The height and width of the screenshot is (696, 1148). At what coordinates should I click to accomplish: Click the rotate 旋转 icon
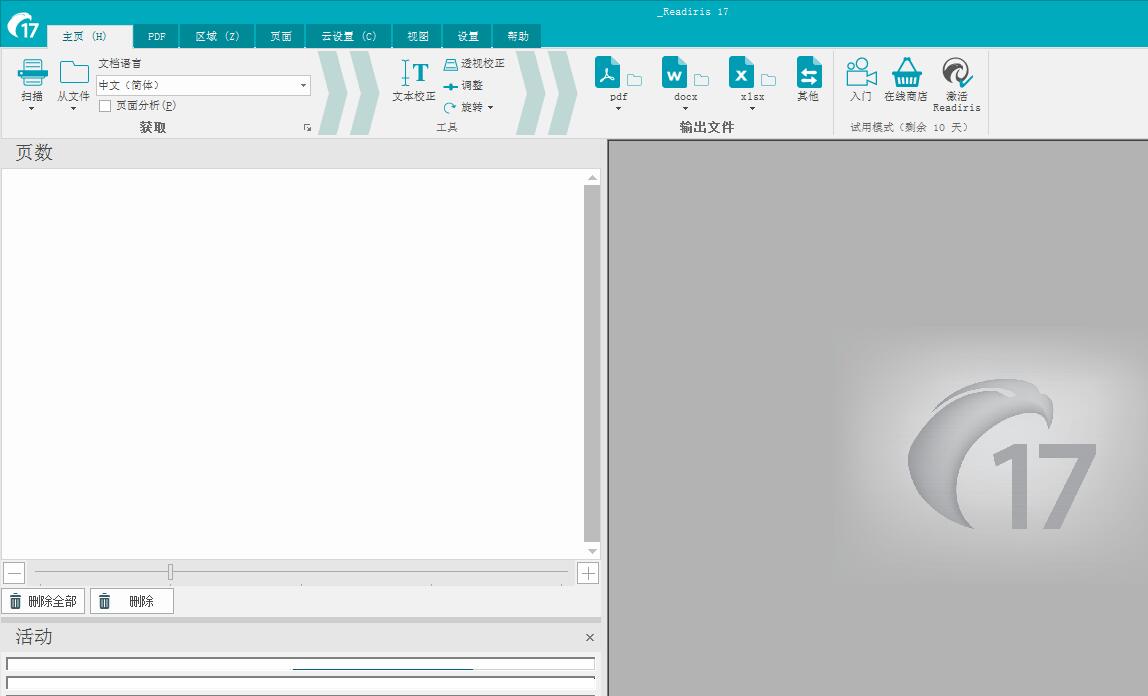coord(450,108)
